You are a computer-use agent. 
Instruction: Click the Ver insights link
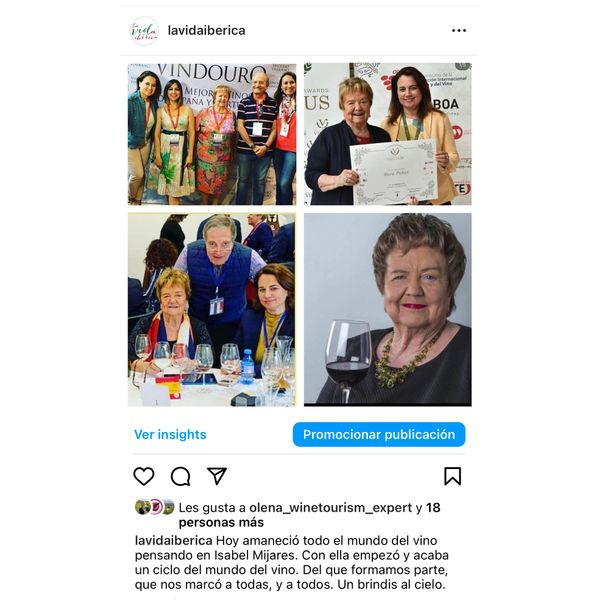tap(170, 435)
